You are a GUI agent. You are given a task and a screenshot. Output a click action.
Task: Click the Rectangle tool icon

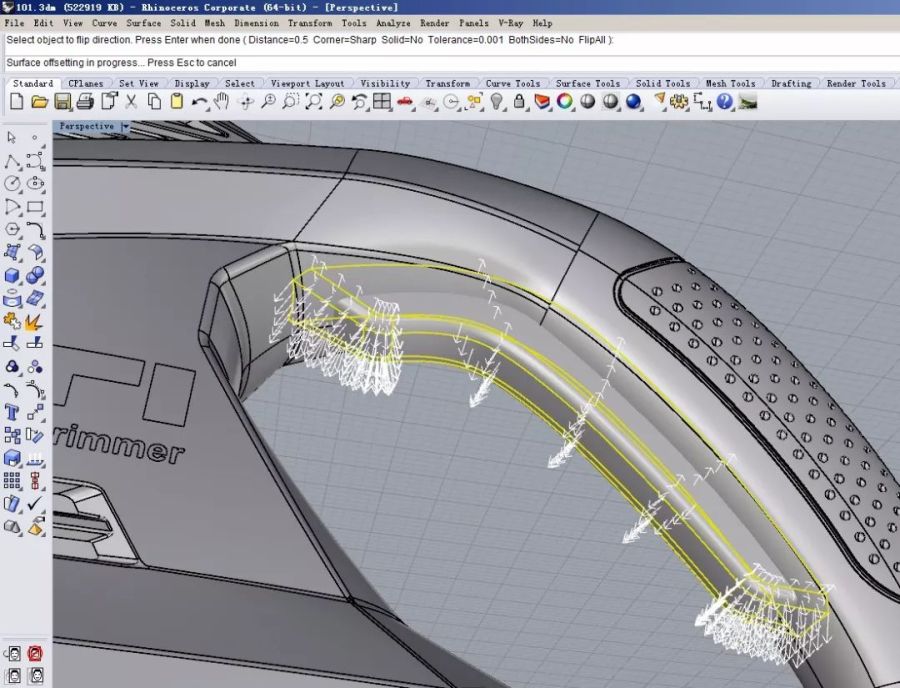(35, 207)
